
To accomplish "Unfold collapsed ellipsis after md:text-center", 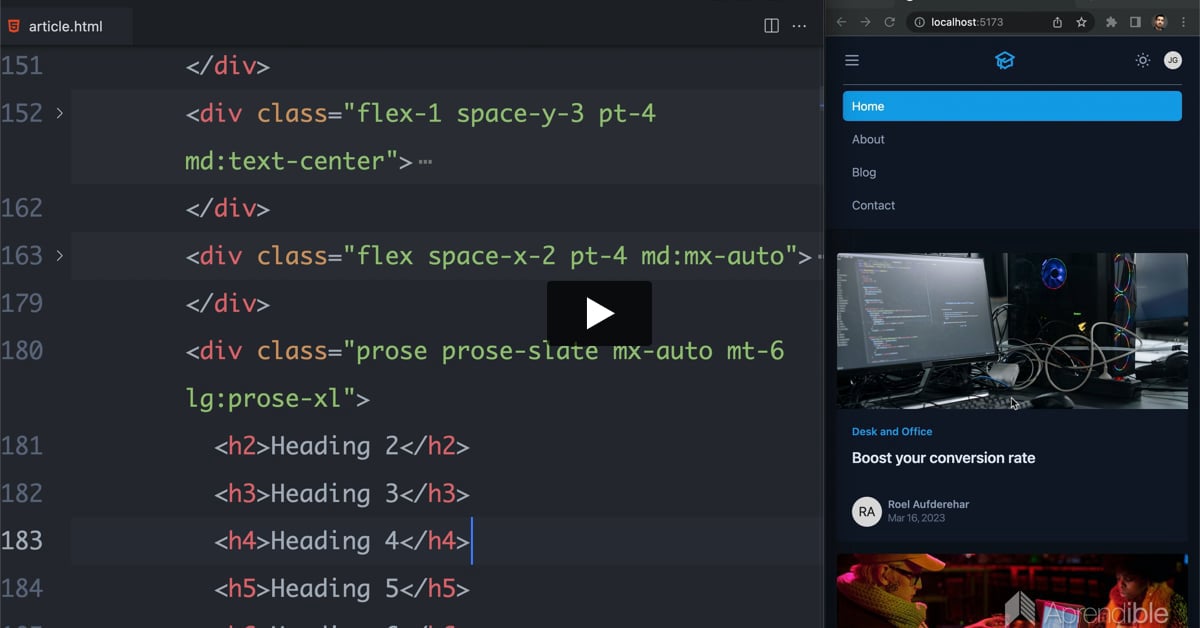I will (x=425, y=161).
